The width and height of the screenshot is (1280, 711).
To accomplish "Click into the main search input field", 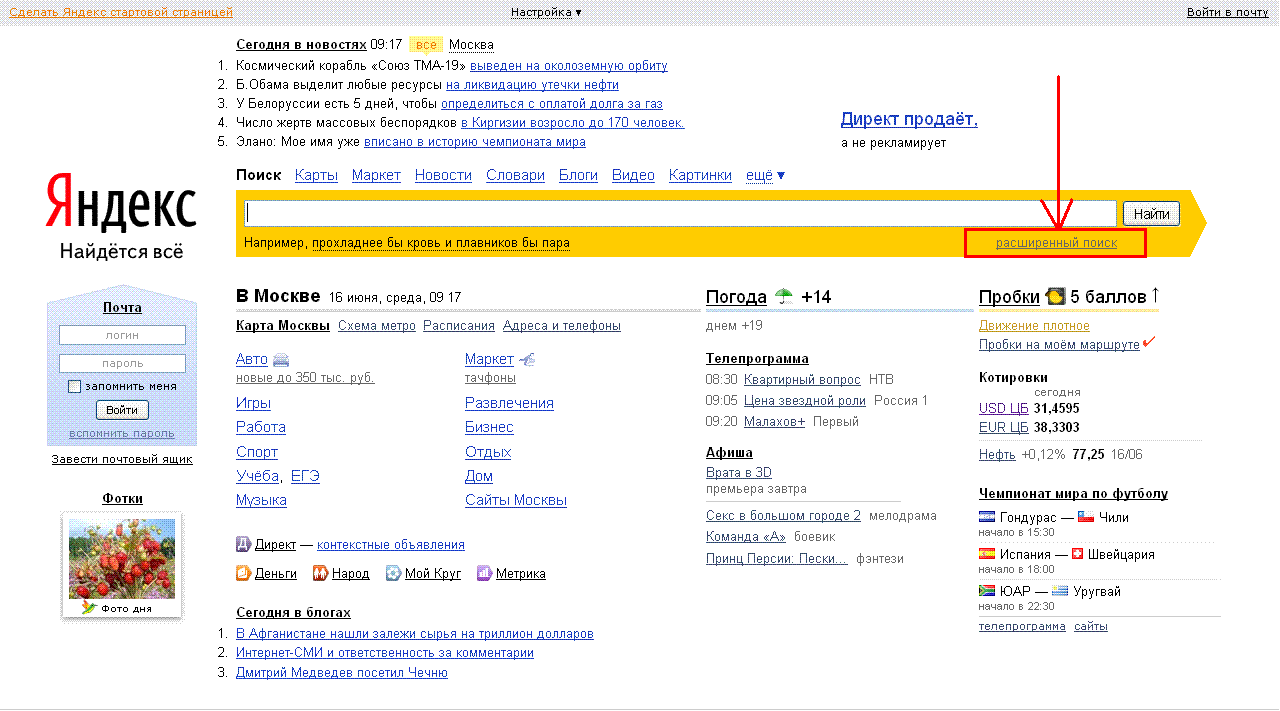I will pos(680,213).
